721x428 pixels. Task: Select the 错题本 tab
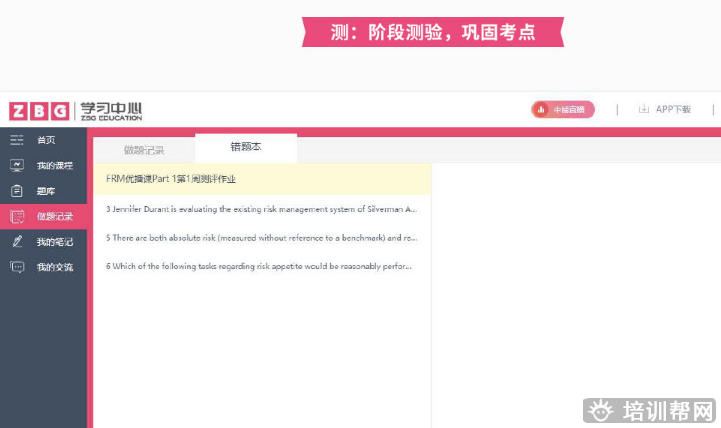click(x=246, y=147)
